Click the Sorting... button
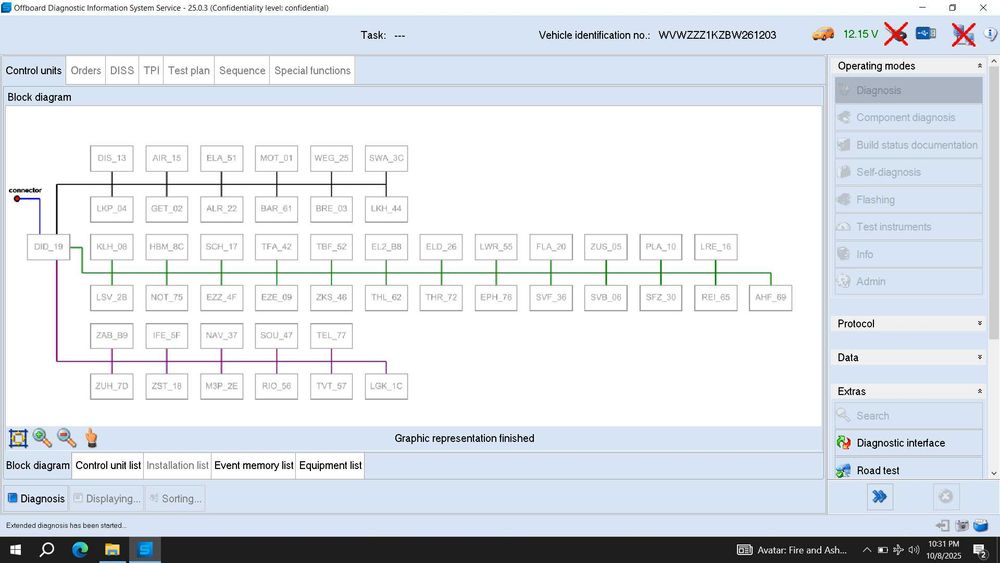Viewport: 1000px width, 563px height. coord(175,499)
